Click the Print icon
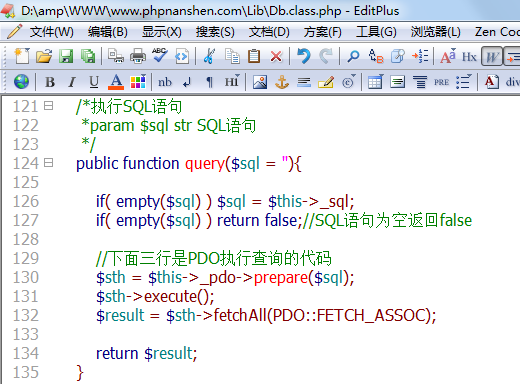The height and width of the screenshot is (384, 520). click(138, 56)
